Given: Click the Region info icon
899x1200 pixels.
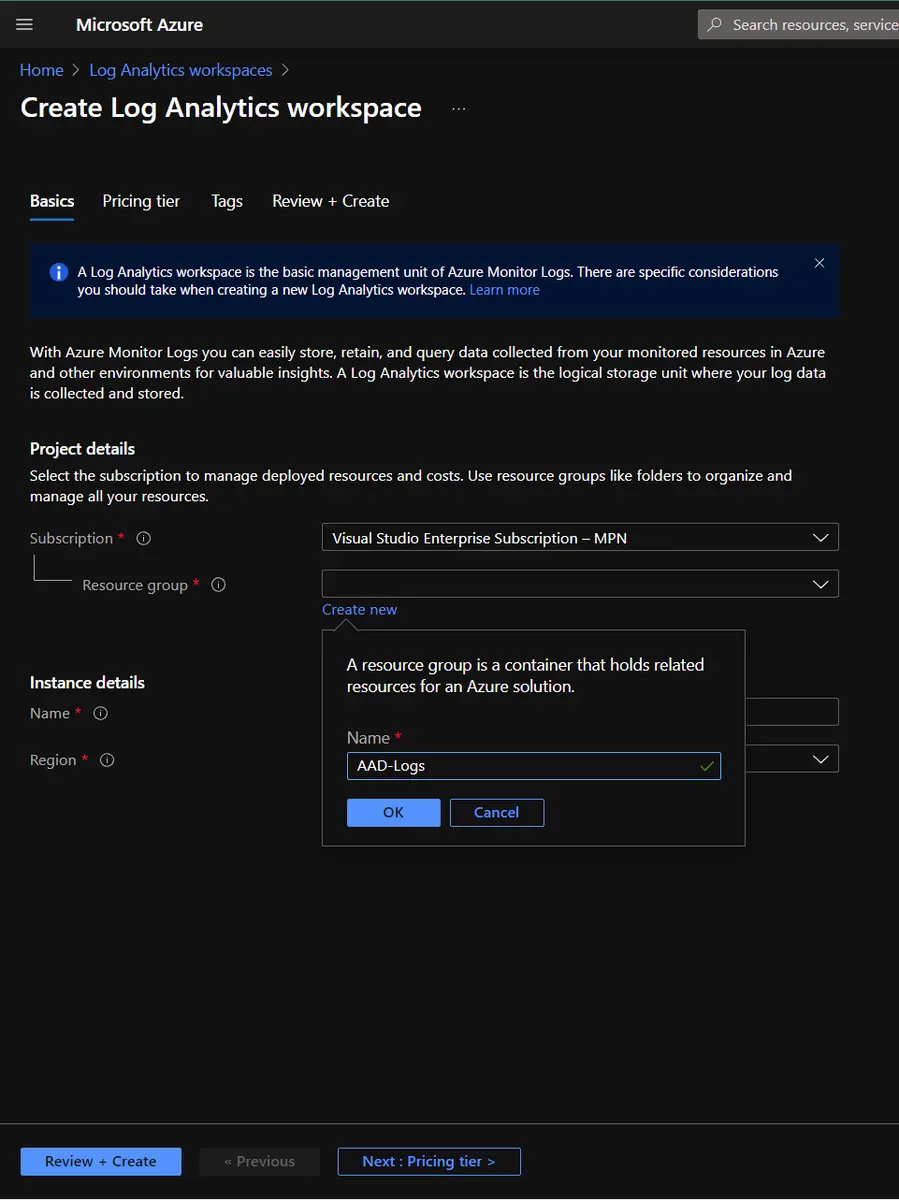Looking at the screenshot, I should click(x=107, y=760).
